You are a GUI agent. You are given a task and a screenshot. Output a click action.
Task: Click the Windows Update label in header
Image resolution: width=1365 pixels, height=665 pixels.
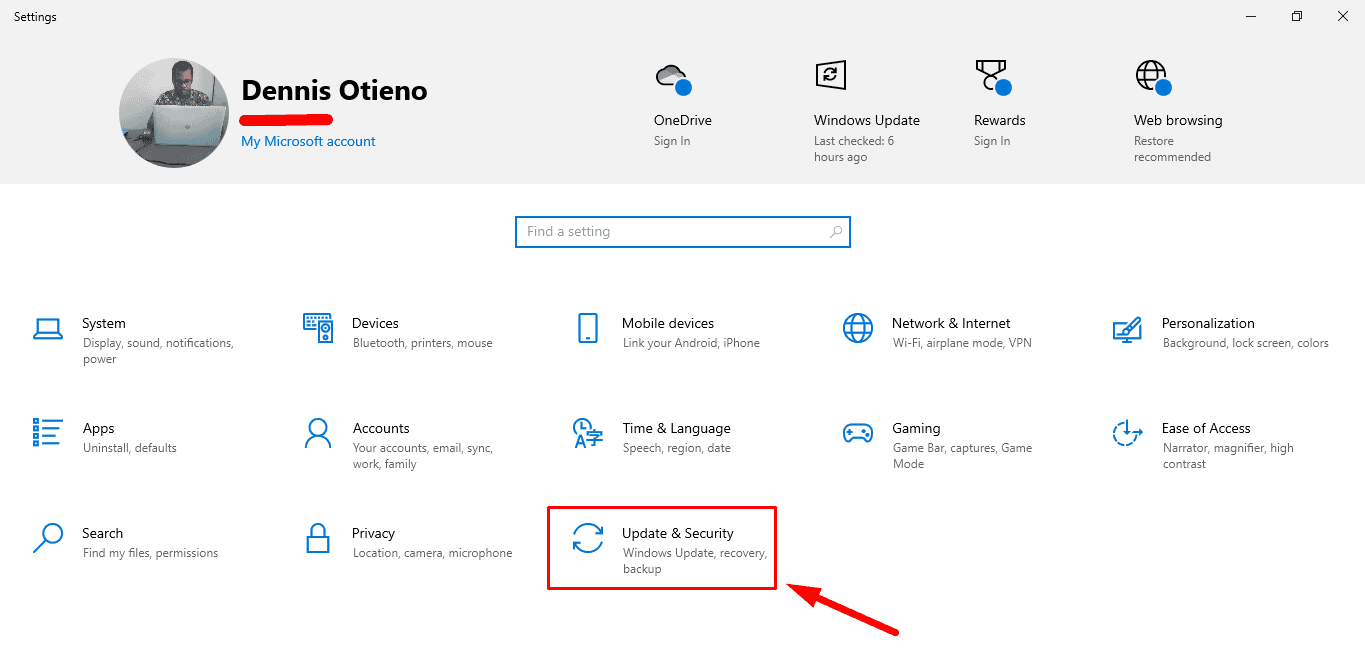click(867, 120)
